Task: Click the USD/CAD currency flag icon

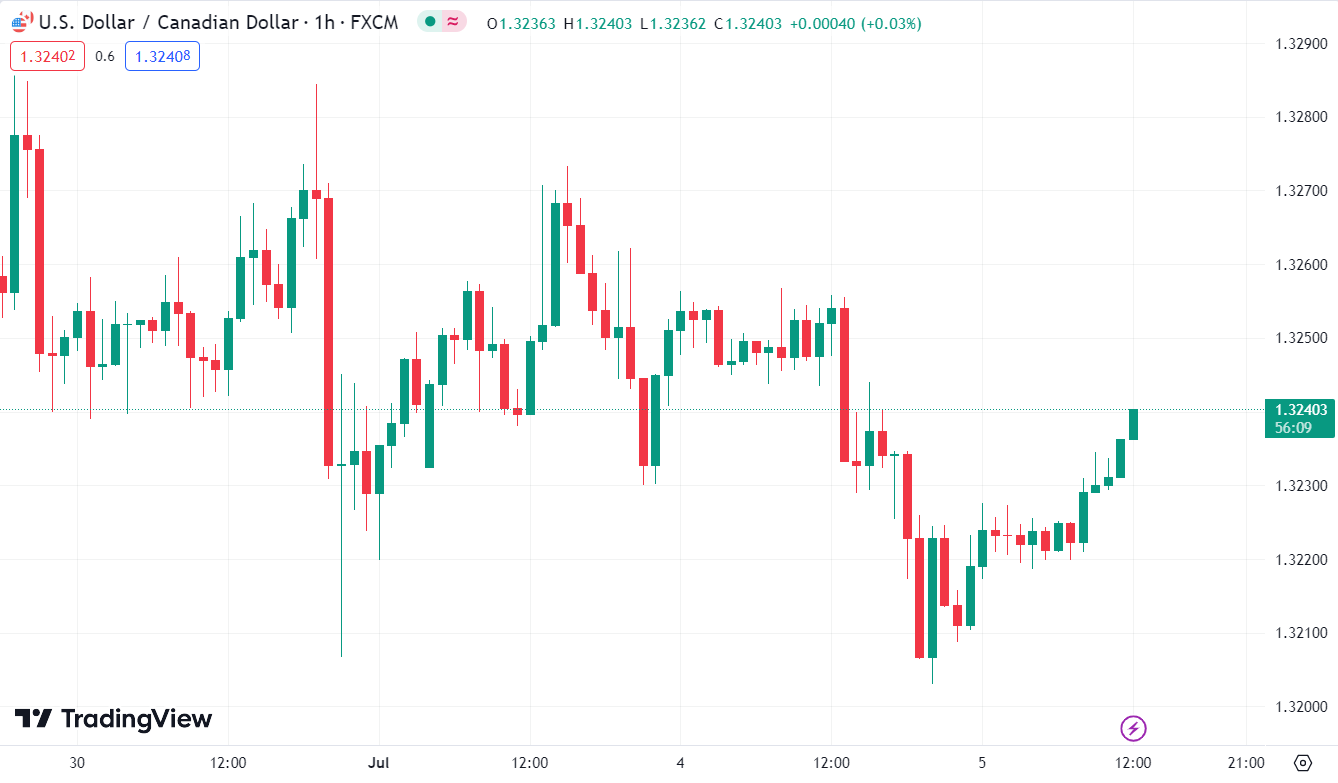Action: pyautogui.click(x=22, y=21)
